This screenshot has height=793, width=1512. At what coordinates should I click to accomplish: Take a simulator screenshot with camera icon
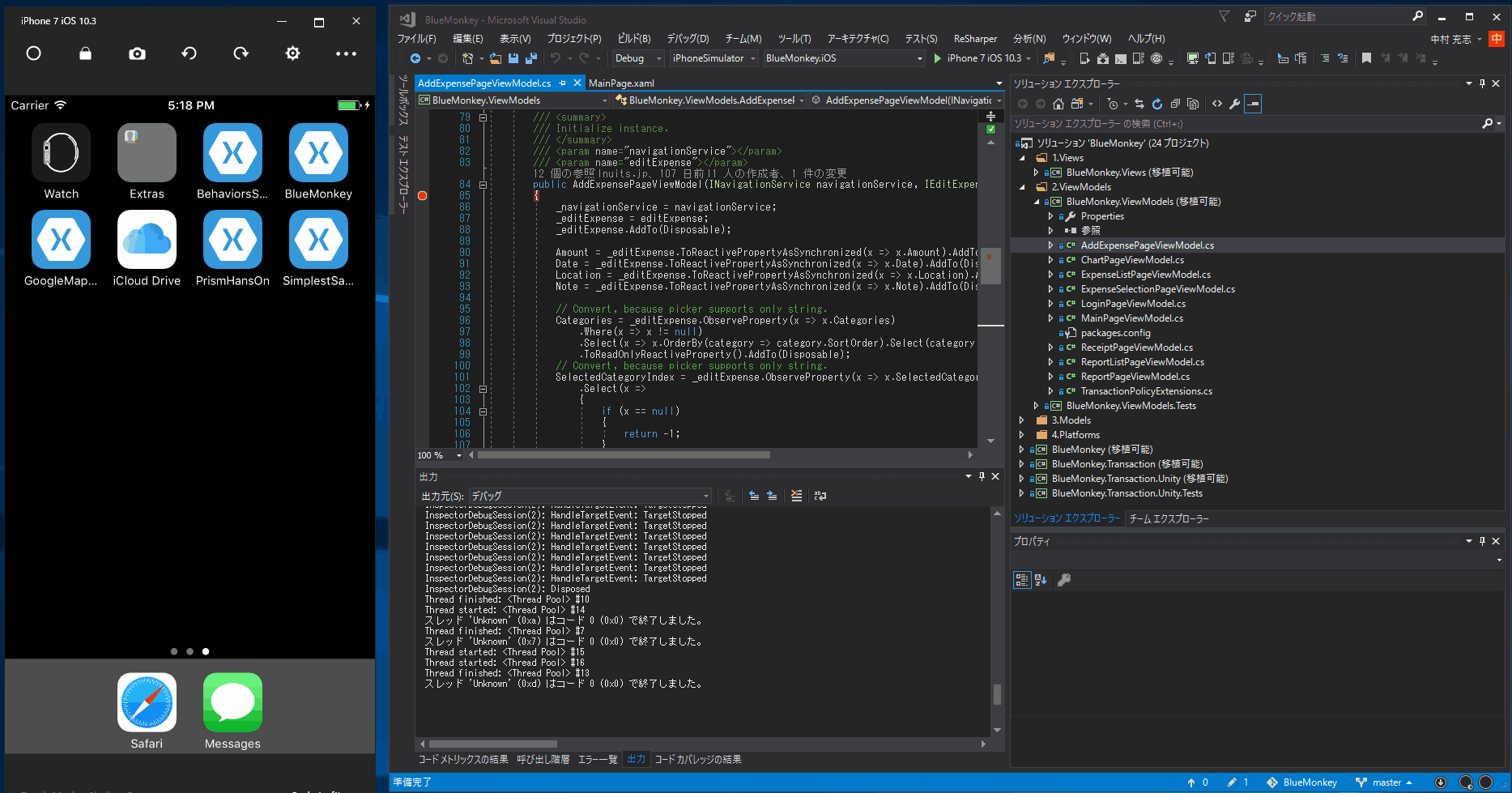(138, 53)
